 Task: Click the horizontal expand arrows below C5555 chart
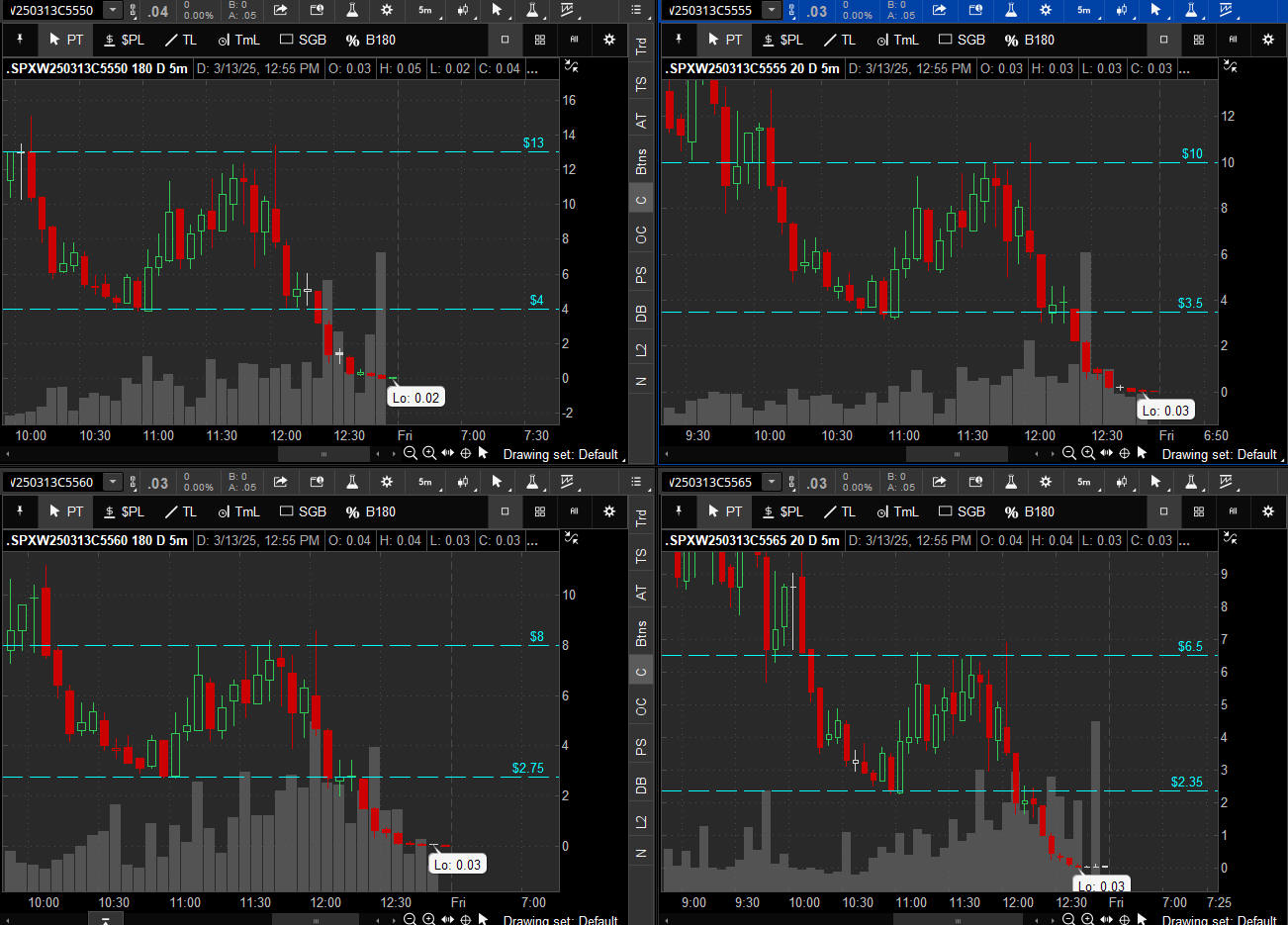[x=1106, y=453]
